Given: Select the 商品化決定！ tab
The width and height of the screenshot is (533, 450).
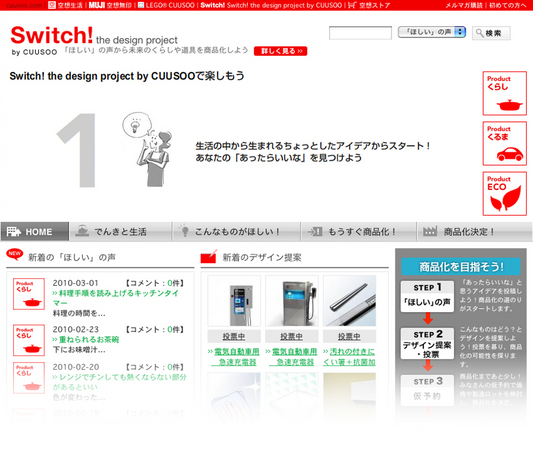Looking at the screenshot, I should 474,232.
